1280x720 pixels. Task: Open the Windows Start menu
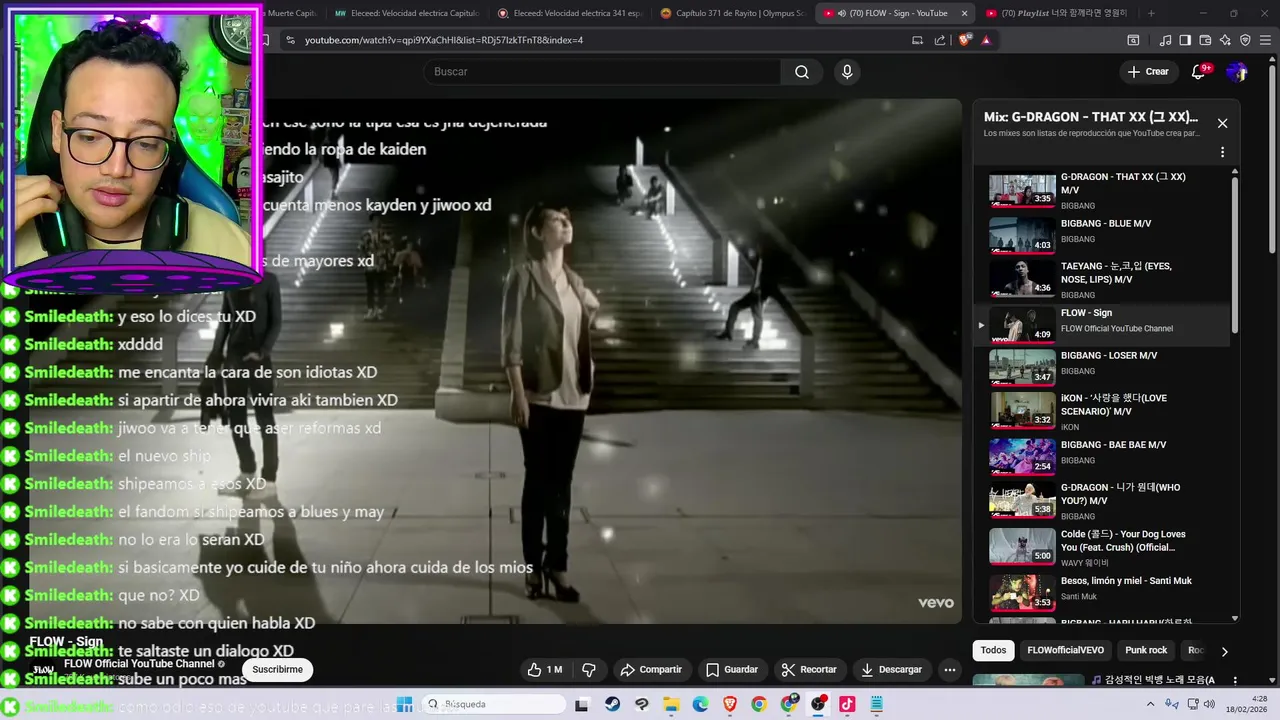coord(404,704)
